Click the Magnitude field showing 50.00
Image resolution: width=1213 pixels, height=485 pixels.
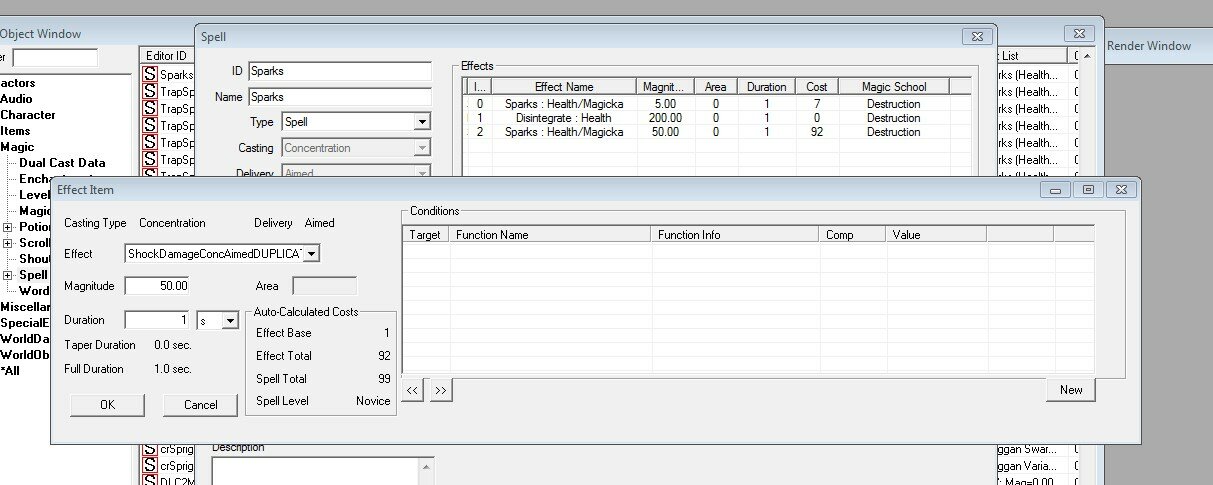pos(158,287)
